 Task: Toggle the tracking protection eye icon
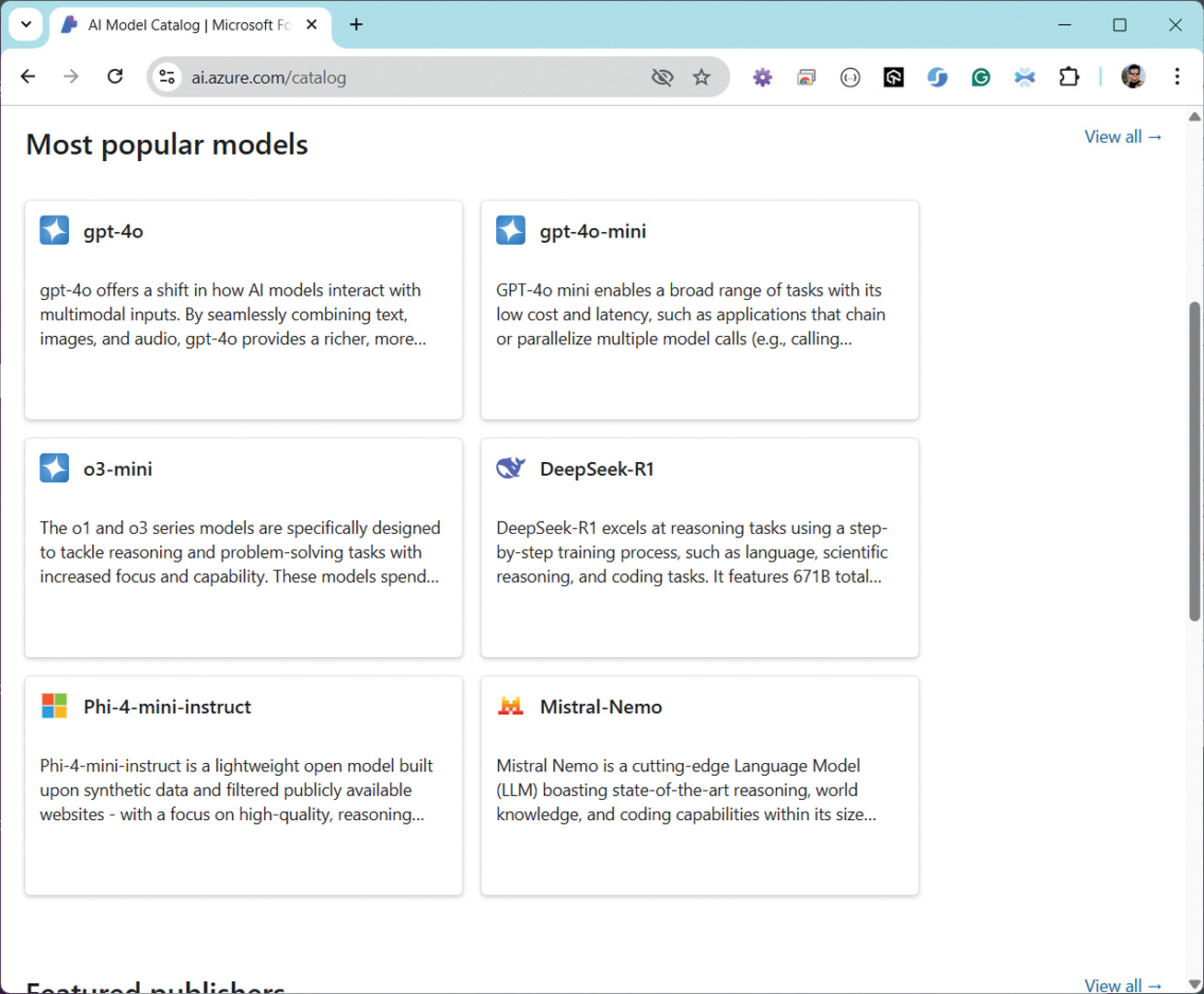662,77
